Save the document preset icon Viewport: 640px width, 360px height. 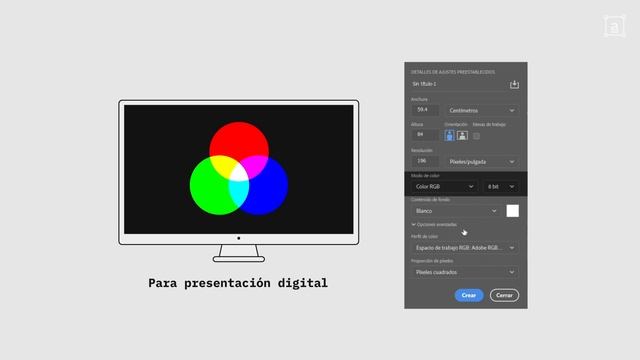tap(514, 84)
